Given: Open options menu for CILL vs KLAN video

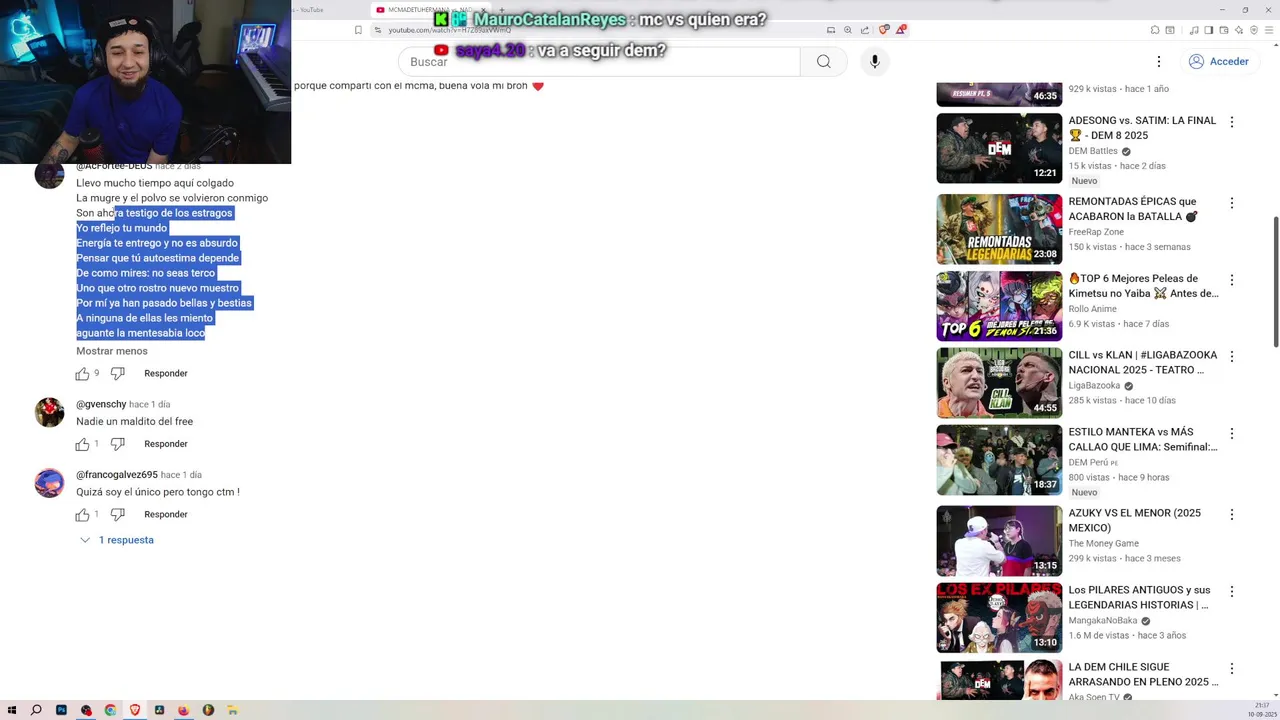Looking at the screenshot, I should 1232,356.
